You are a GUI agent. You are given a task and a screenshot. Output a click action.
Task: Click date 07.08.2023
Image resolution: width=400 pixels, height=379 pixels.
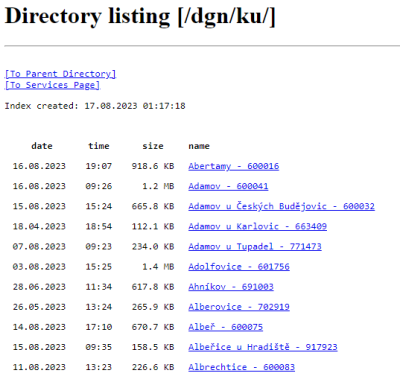[39, 246]
